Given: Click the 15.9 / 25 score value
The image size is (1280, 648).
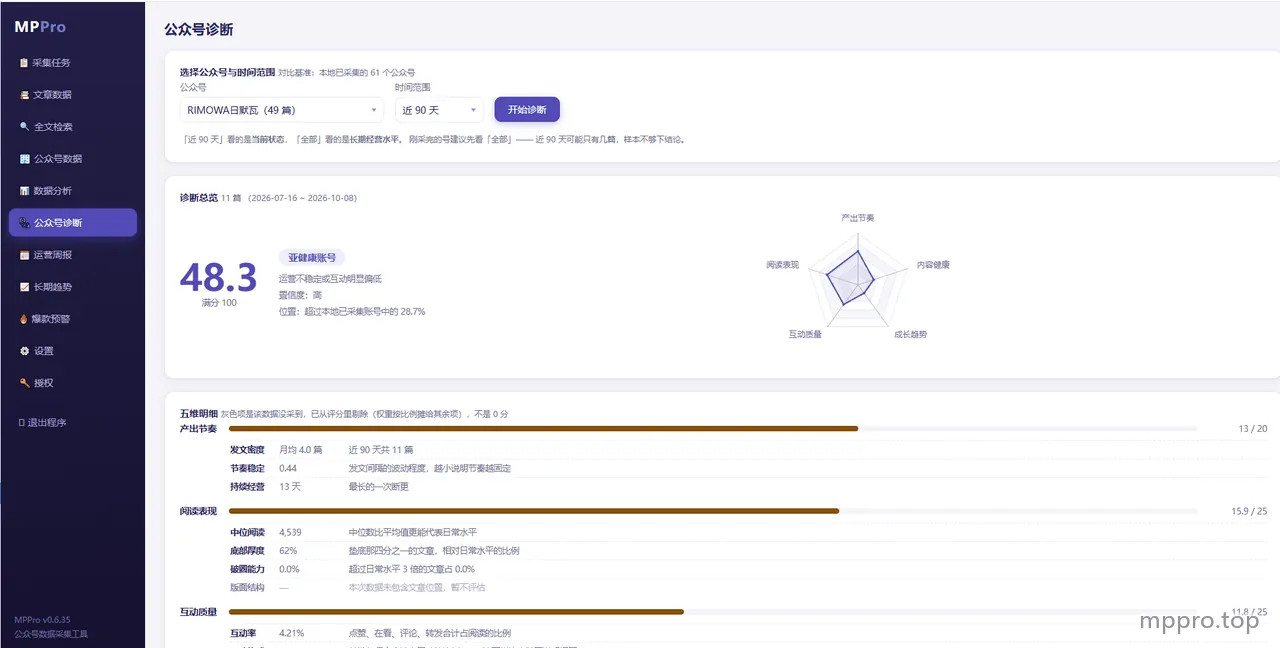Looking at the screenshot, I should [x=1249, y=511].
